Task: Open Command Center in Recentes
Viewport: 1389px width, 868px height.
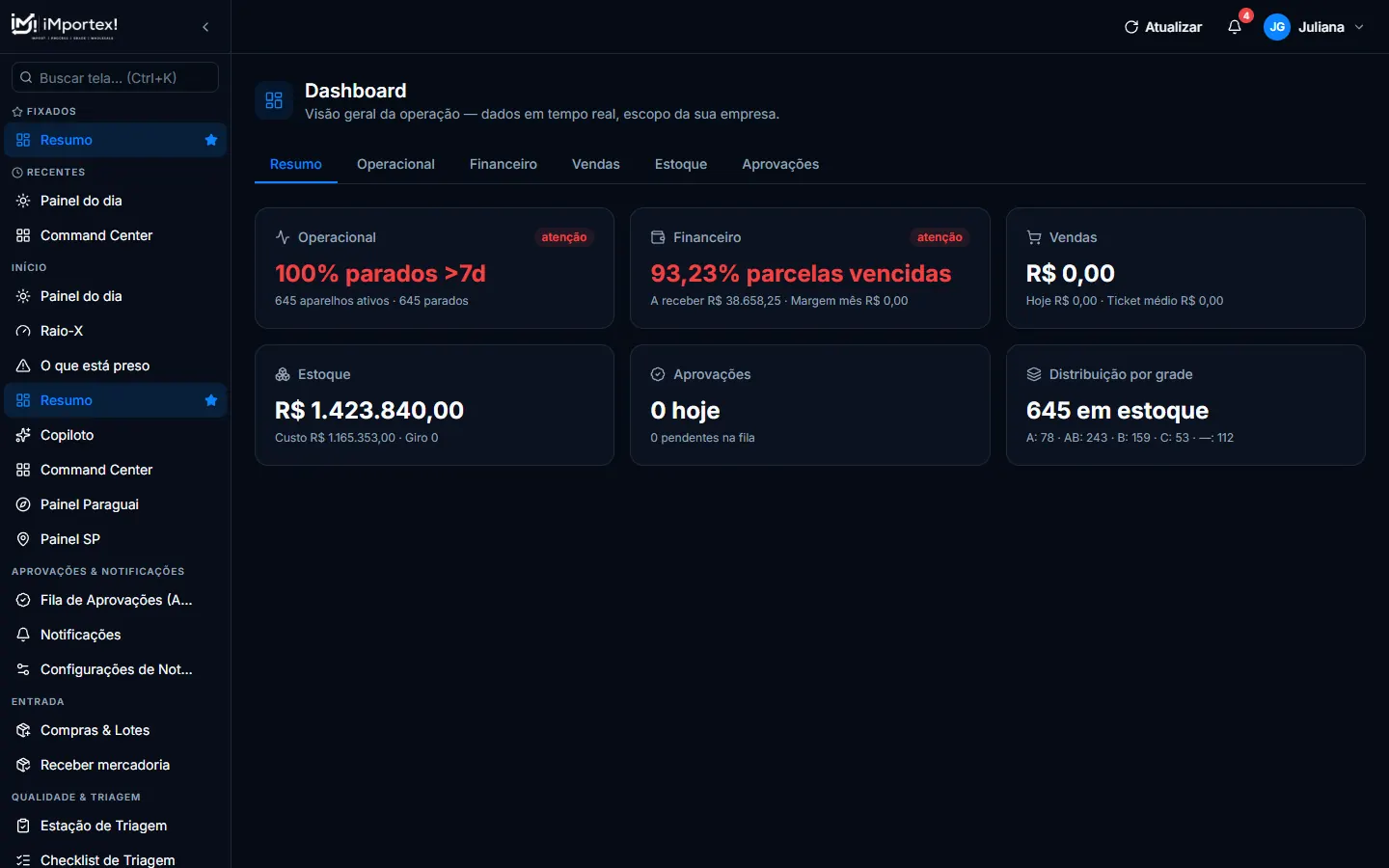Action: coord(115,235)
